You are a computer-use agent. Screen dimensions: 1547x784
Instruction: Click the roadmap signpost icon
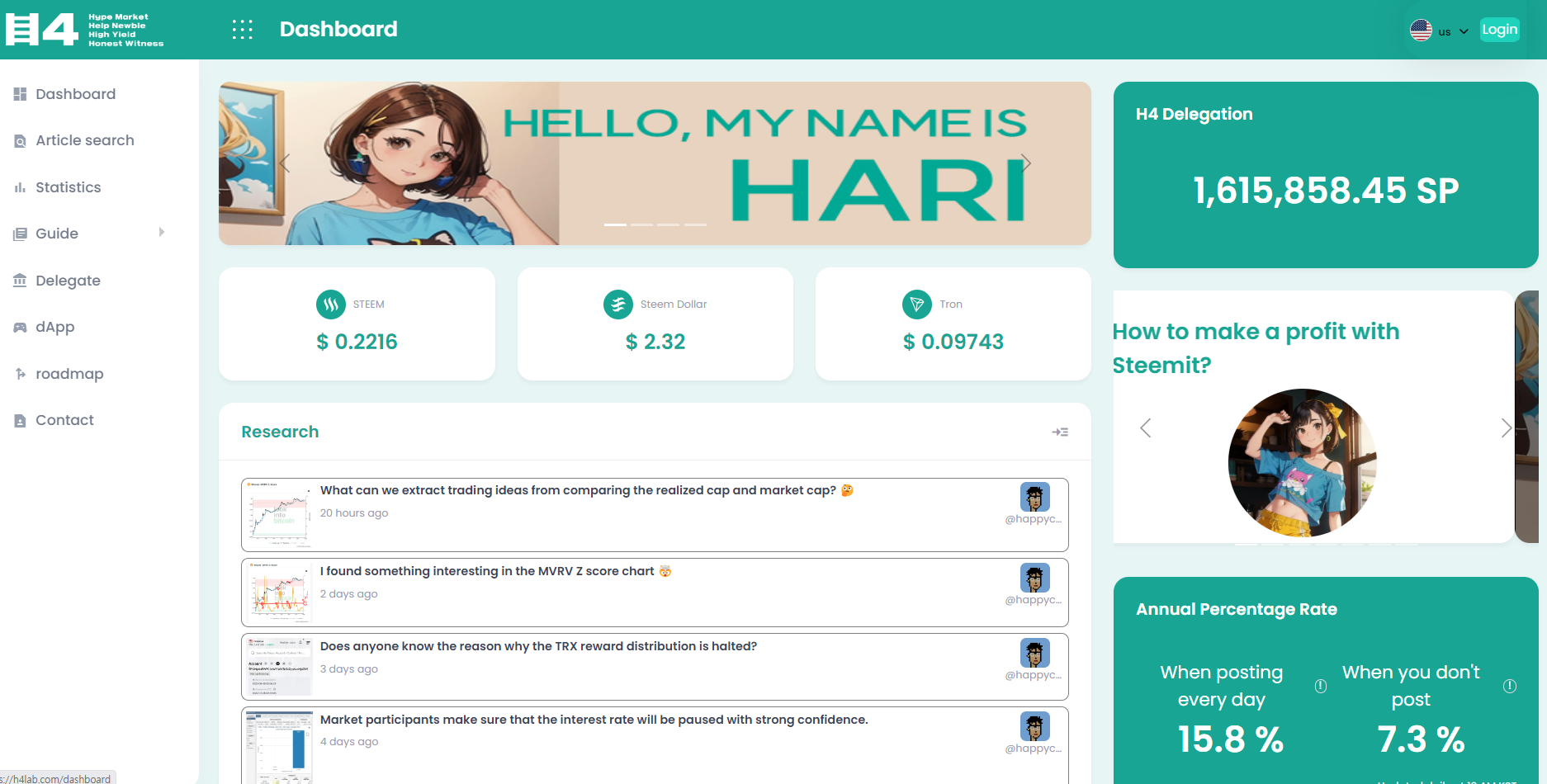(x=20, y=374)
